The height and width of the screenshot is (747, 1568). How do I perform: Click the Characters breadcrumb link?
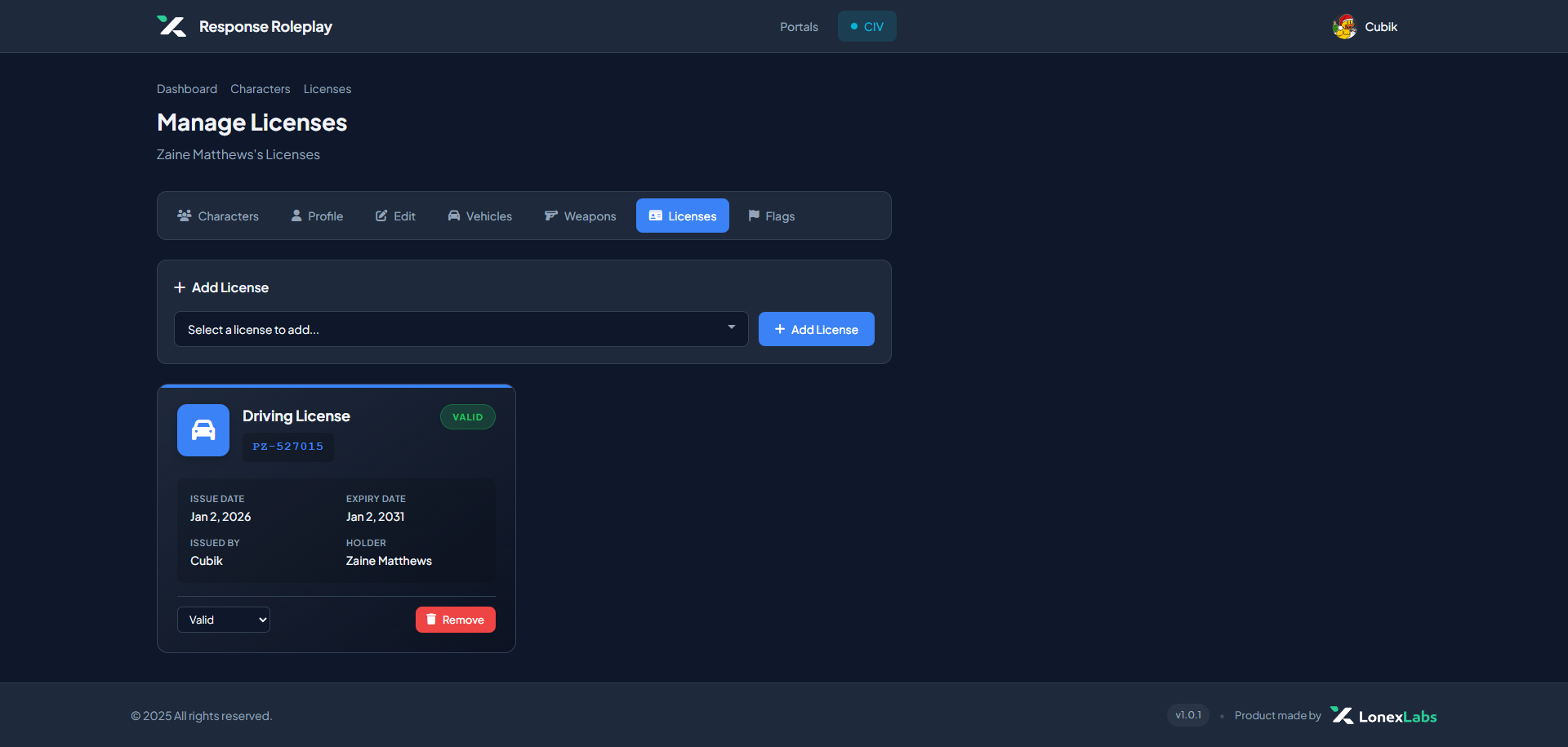[x=261, y=89]
